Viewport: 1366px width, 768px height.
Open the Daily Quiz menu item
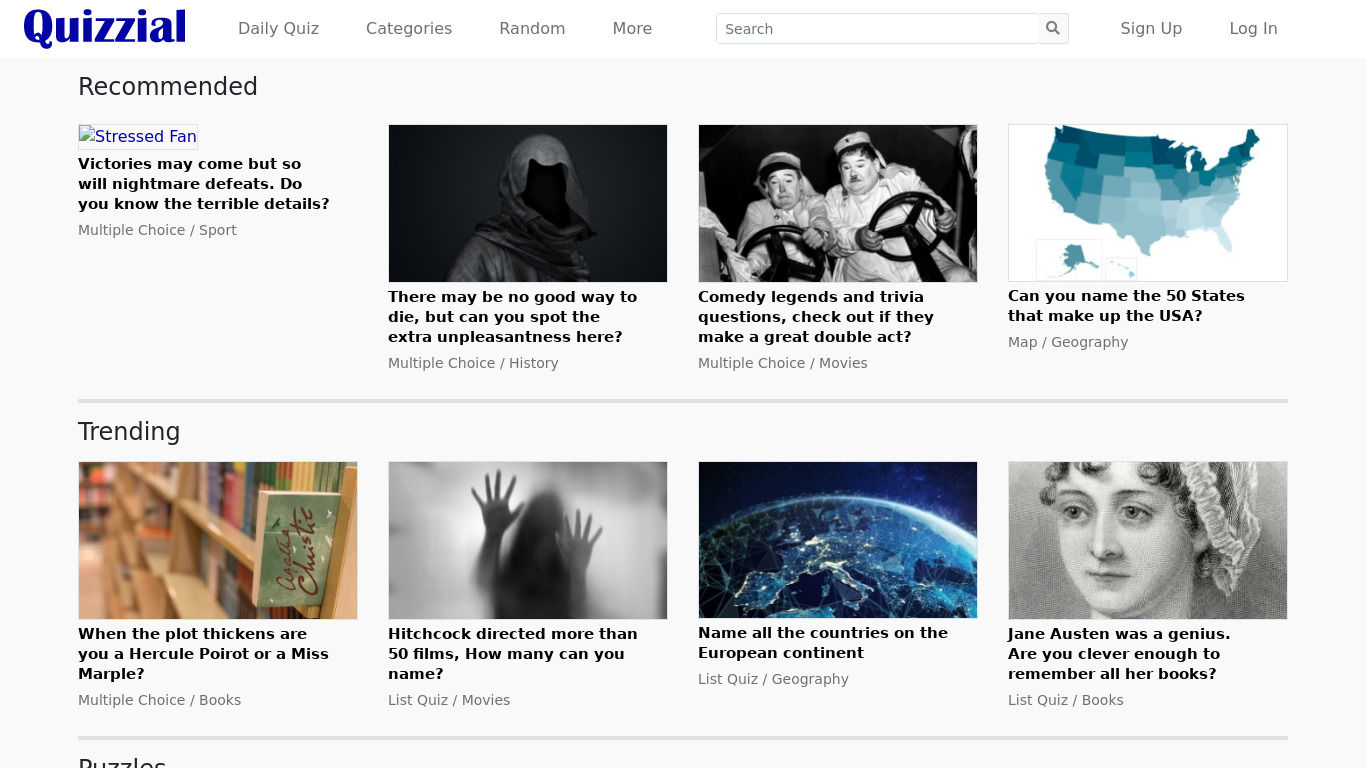[278, 29]
